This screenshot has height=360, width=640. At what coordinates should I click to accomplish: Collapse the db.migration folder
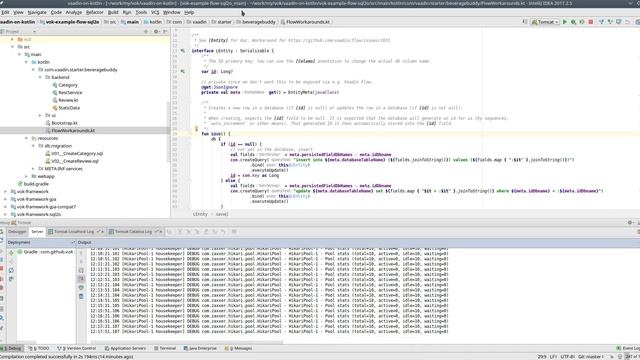33,146
